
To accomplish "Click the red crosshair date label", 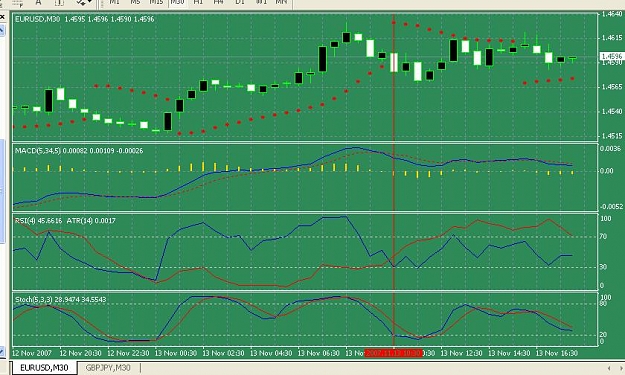I will [x=394, y=353].
